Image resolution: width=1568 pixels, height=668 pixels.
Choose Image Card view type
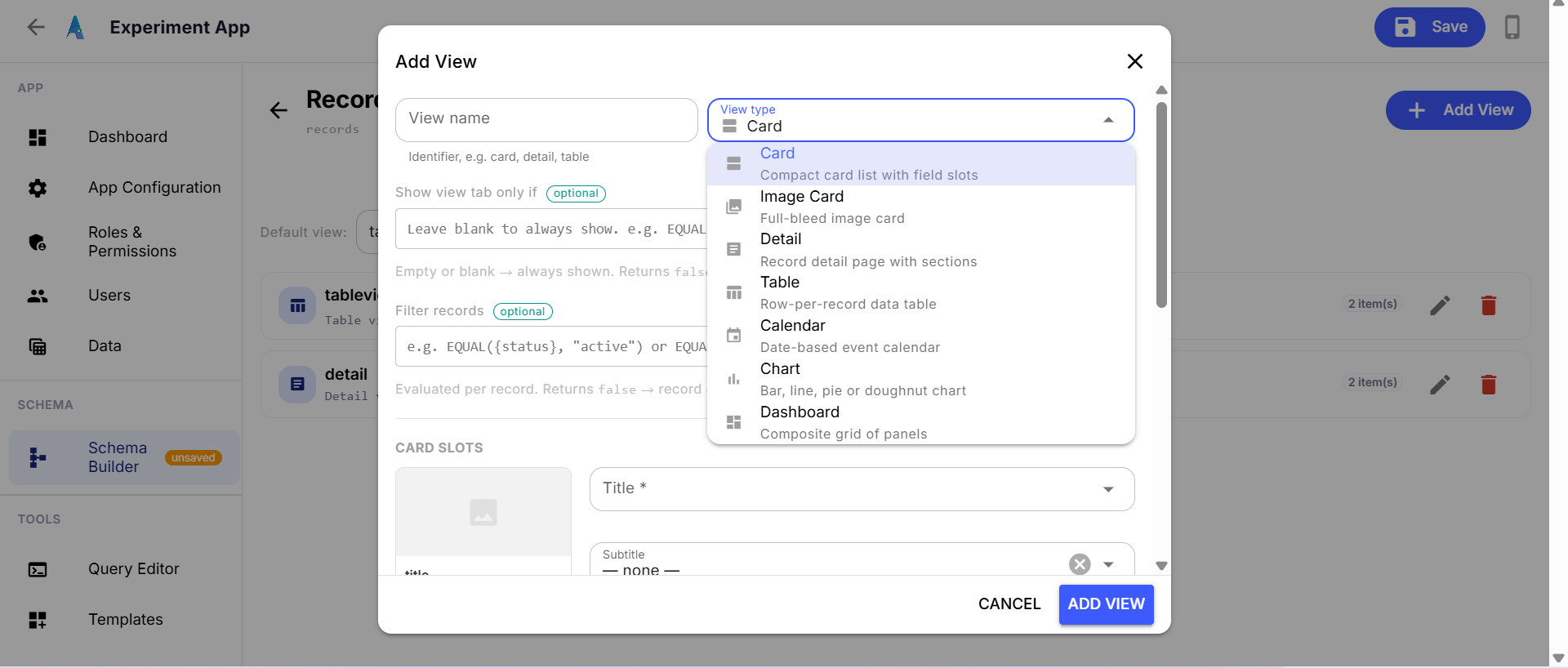click(x=921, y=207)
